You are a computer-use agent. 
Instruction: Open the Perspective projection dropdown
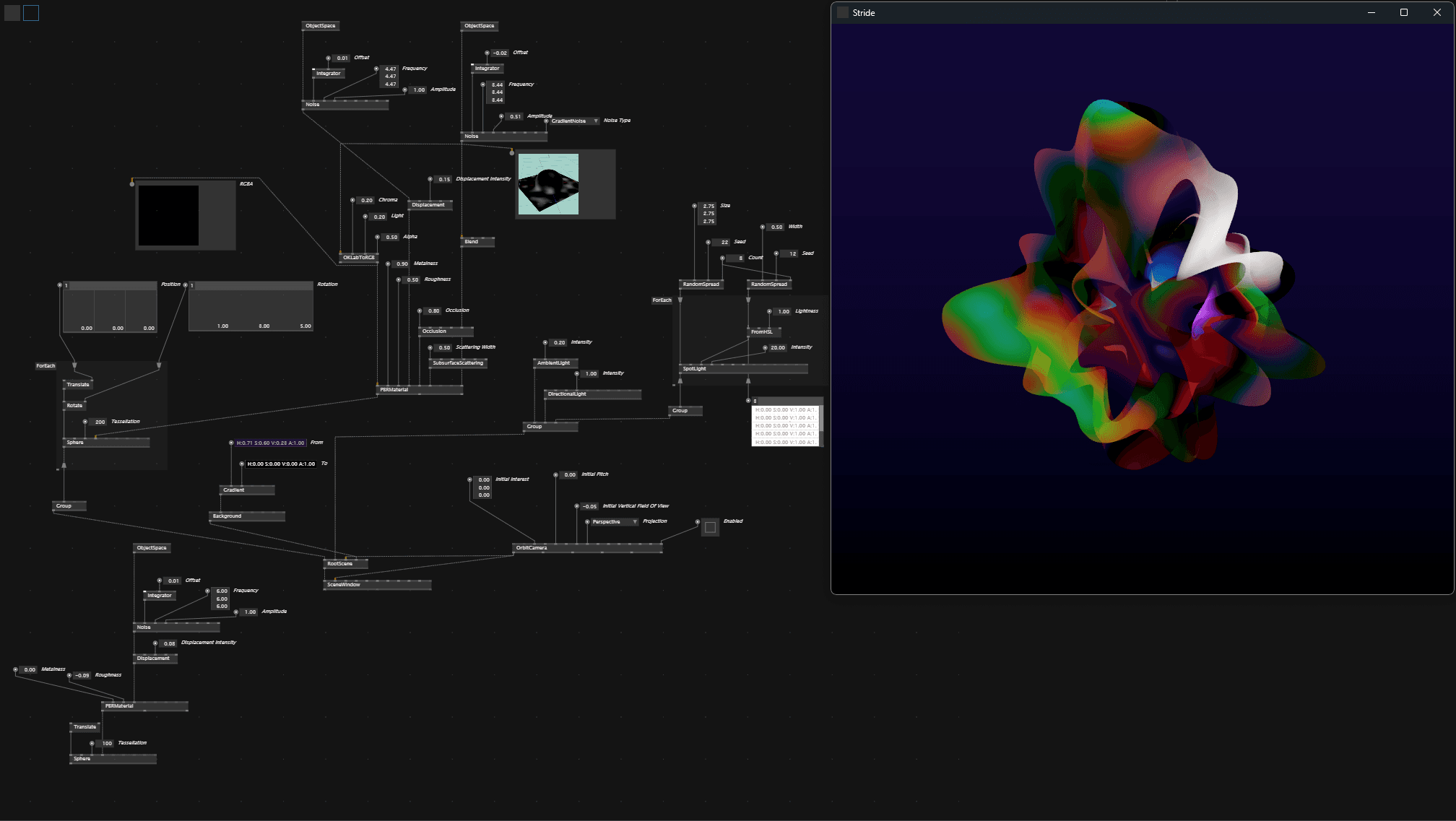pyautogui.click(x=615, y=522)
